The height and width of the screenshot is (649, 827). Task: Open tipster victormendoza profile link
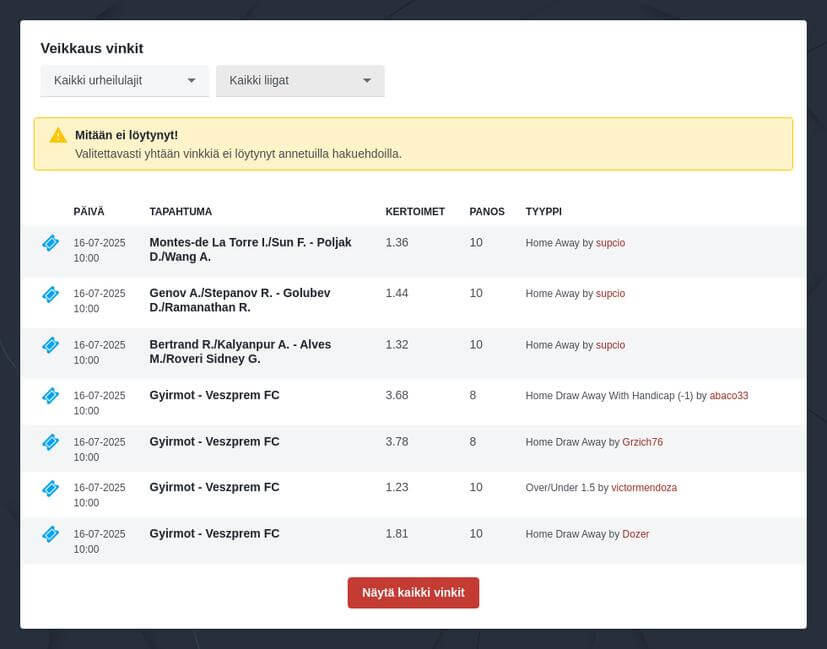644,488
